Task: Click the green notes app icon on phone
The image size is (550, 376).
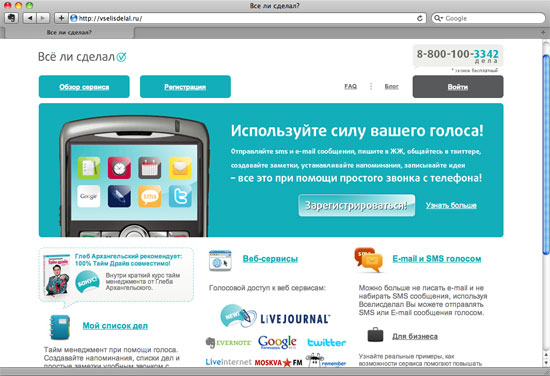Action: pos(89,168)
